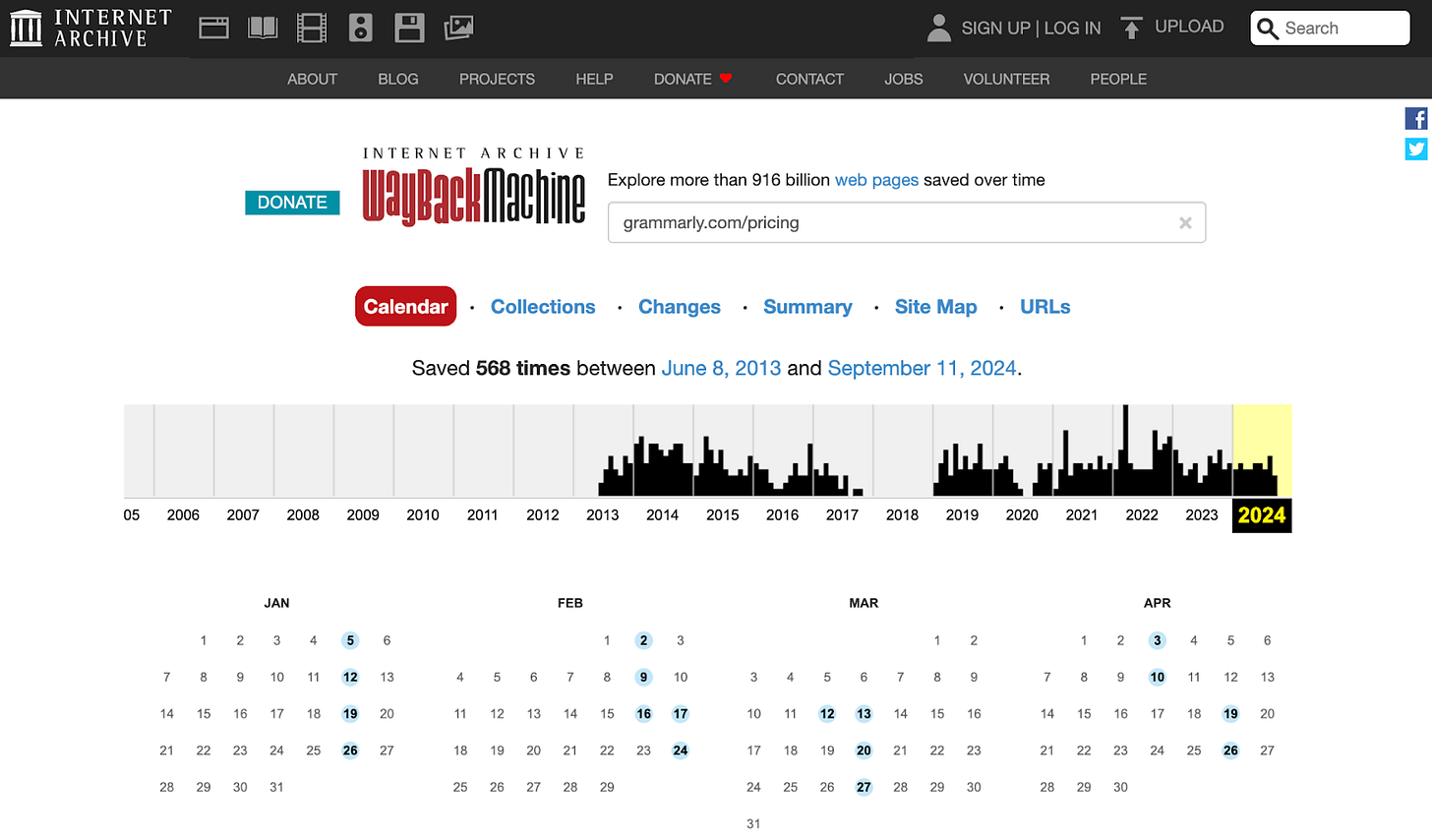
Task: Follow the 'web pages' link
Action: [876, 180]
